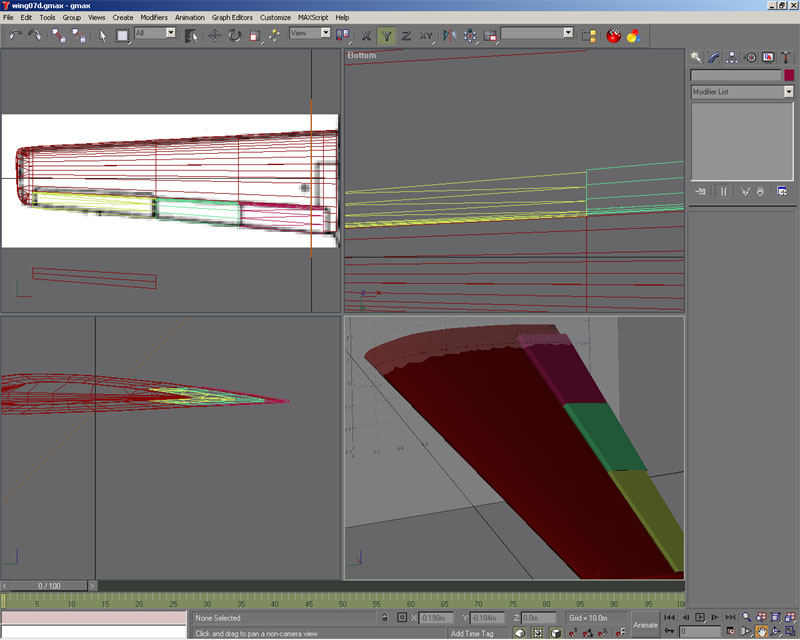Select the Select and Move tool
Image resolution: width=800 pixels, height=640 pixels.
[x=214, y=35]
